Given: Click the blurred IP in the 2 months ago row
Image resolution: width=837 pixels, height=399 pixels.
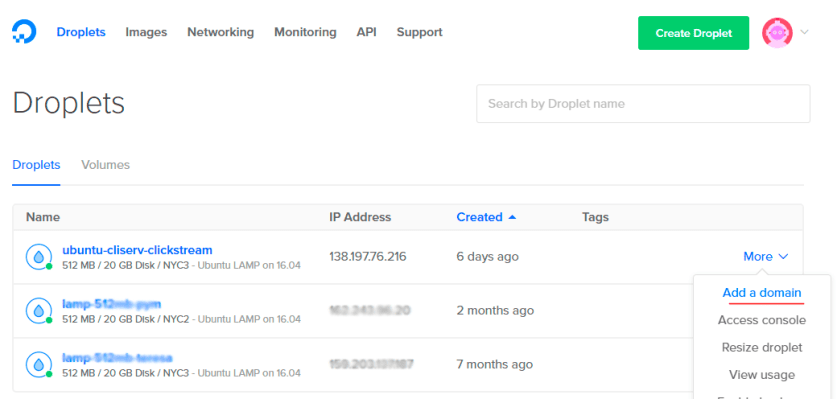Looking at the screenshot, I should click(x=369, y=311).
